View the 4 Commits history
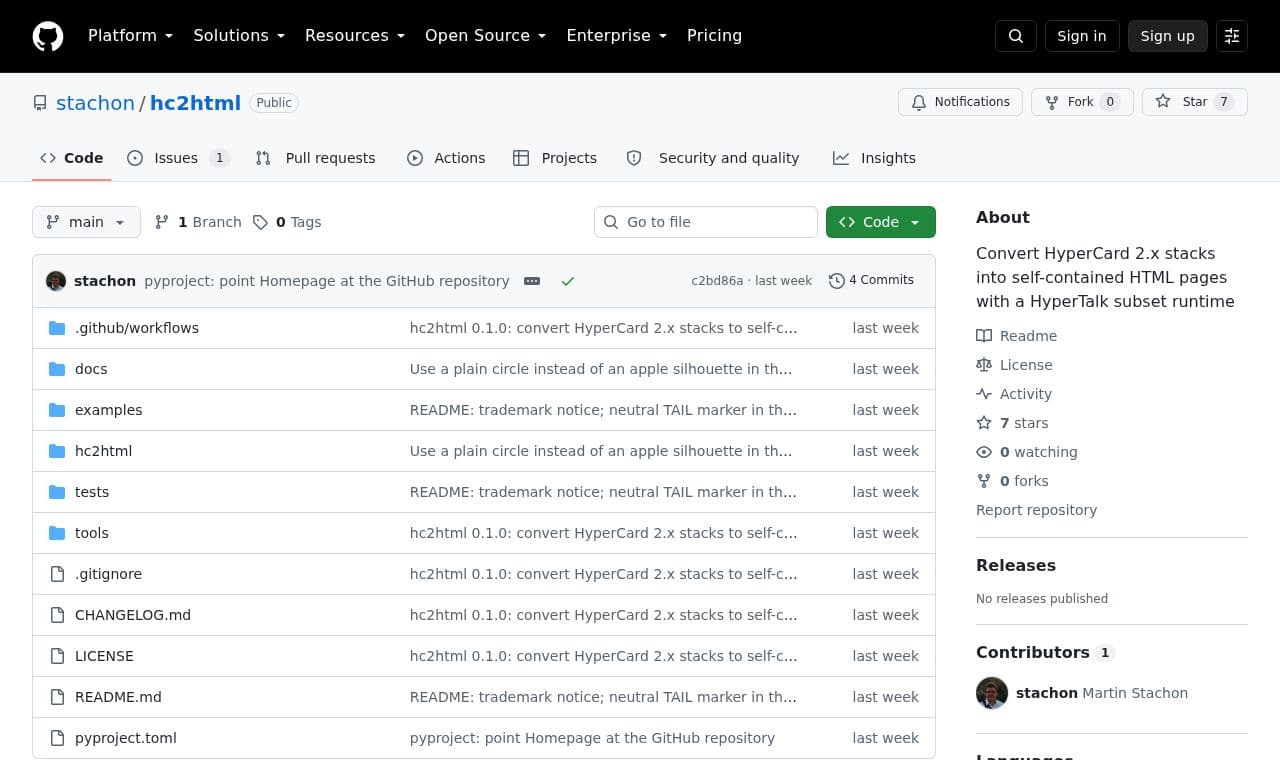 (x=871, y=281)
